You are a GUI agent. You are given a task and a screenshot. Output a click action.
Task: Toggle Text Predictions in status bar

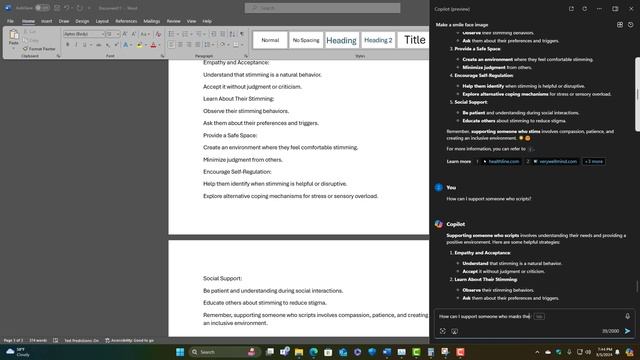pos(81,340)
